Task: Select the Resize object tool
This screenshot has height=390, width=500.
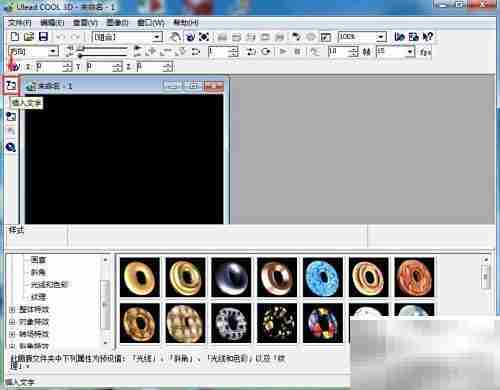Action: pos(204,37)
